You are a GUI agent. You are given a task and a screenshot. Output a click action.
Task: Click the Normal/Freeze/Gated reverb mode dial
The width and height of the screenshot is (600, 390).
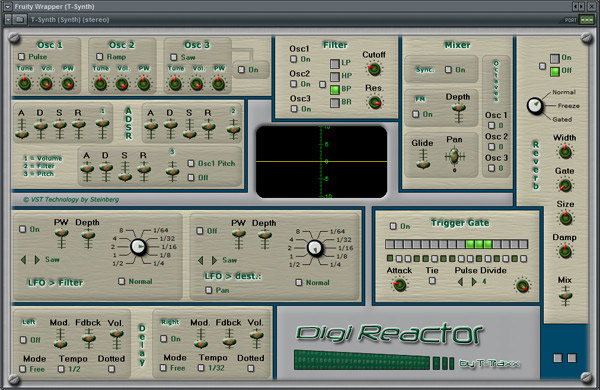(535, 106)
